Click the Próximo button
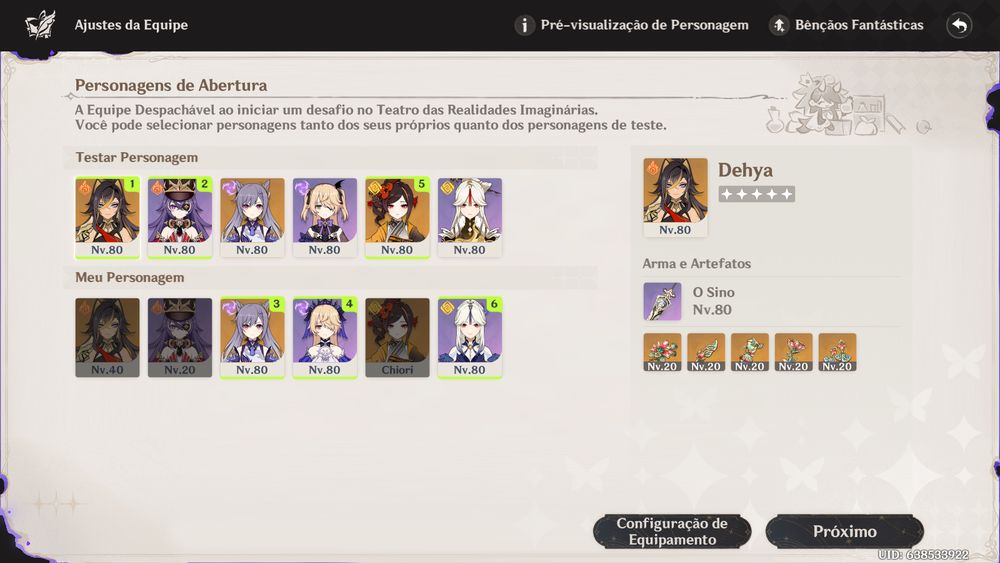Image resolution: width=1000 pixels, height=563 pixels. pyautogui.click(x=844, y=531)
